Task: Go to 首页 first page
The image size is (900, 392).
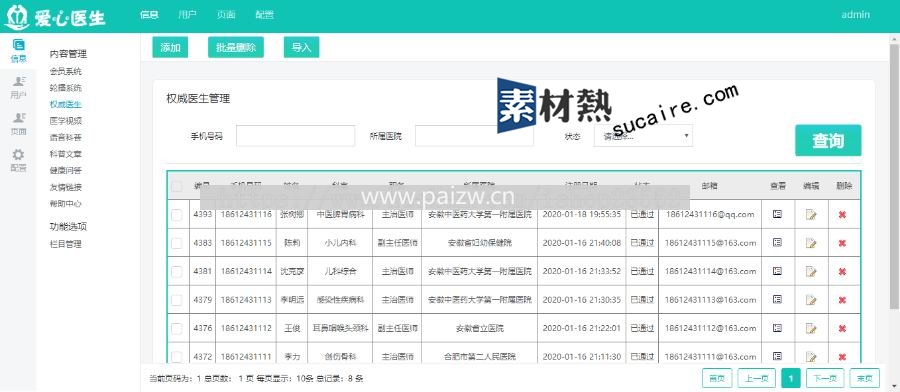Action: coord(717,378)
